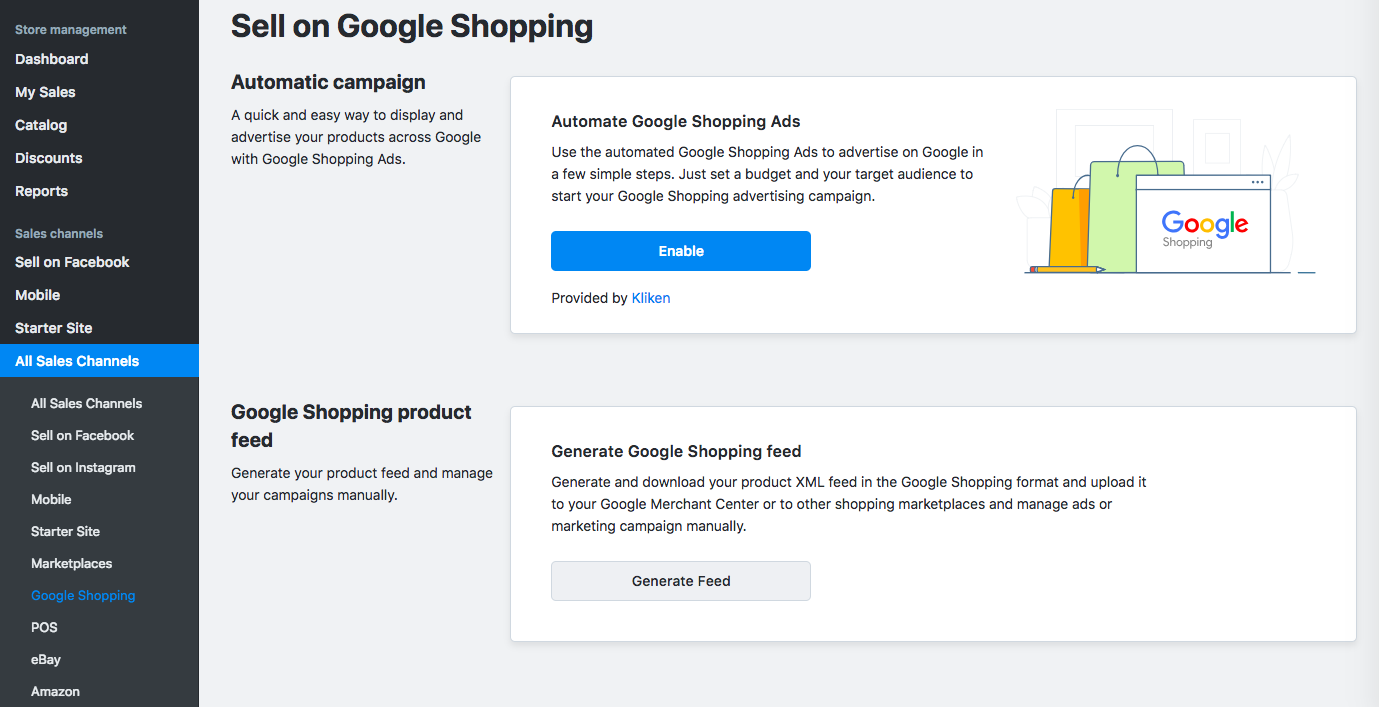Viewport: 1379px width, 707px height.
Task: Click the Generate Feed button
Action: [x=681, y=581]
